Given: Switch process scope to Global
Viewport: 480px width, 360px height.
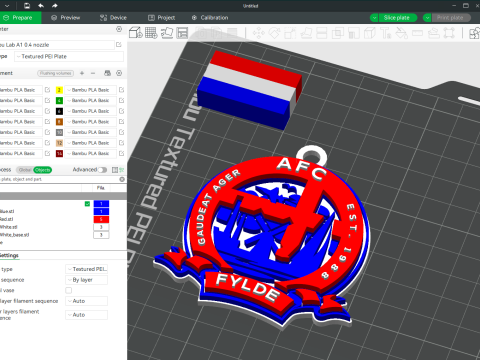Looking at the screenshot, I should tap(25, 170).
